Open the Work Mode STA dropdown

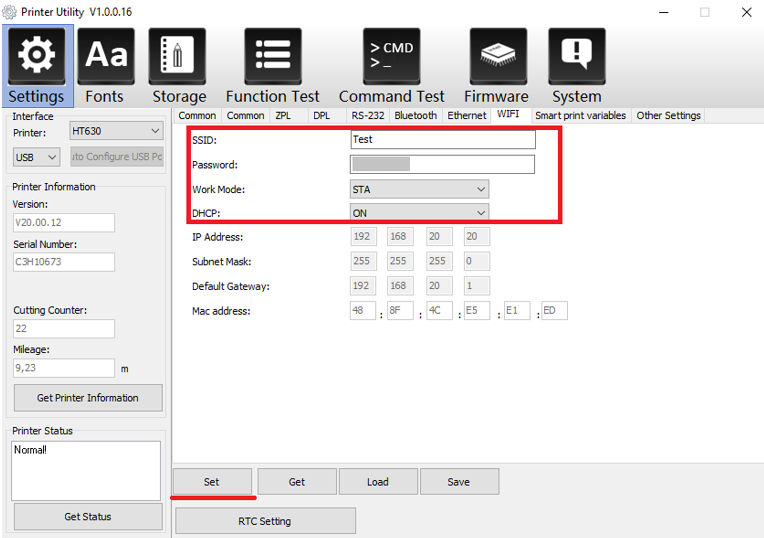(x=419, y=189)
